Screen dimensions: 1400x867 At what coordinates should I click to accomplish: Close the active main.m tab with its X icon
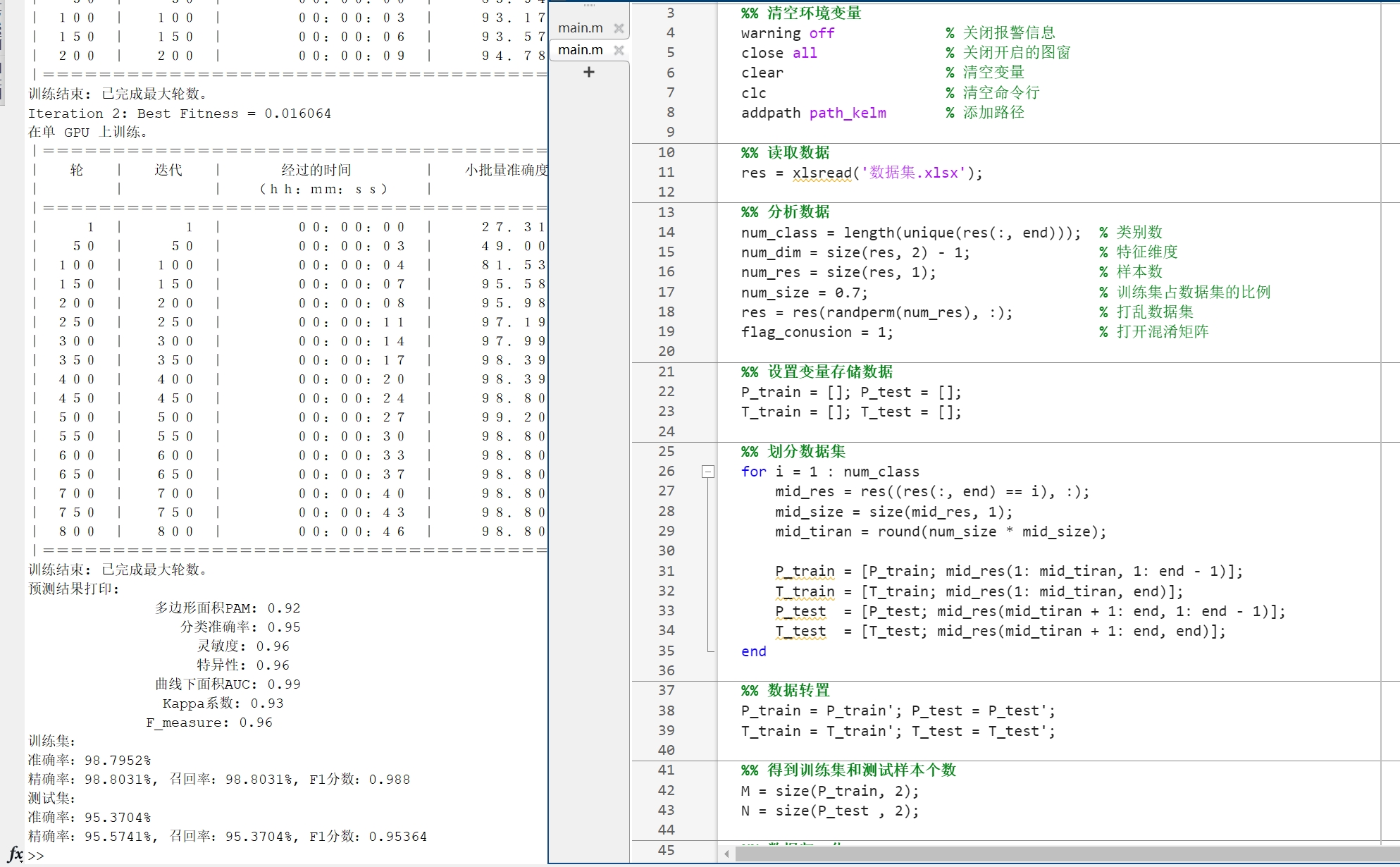619,49
